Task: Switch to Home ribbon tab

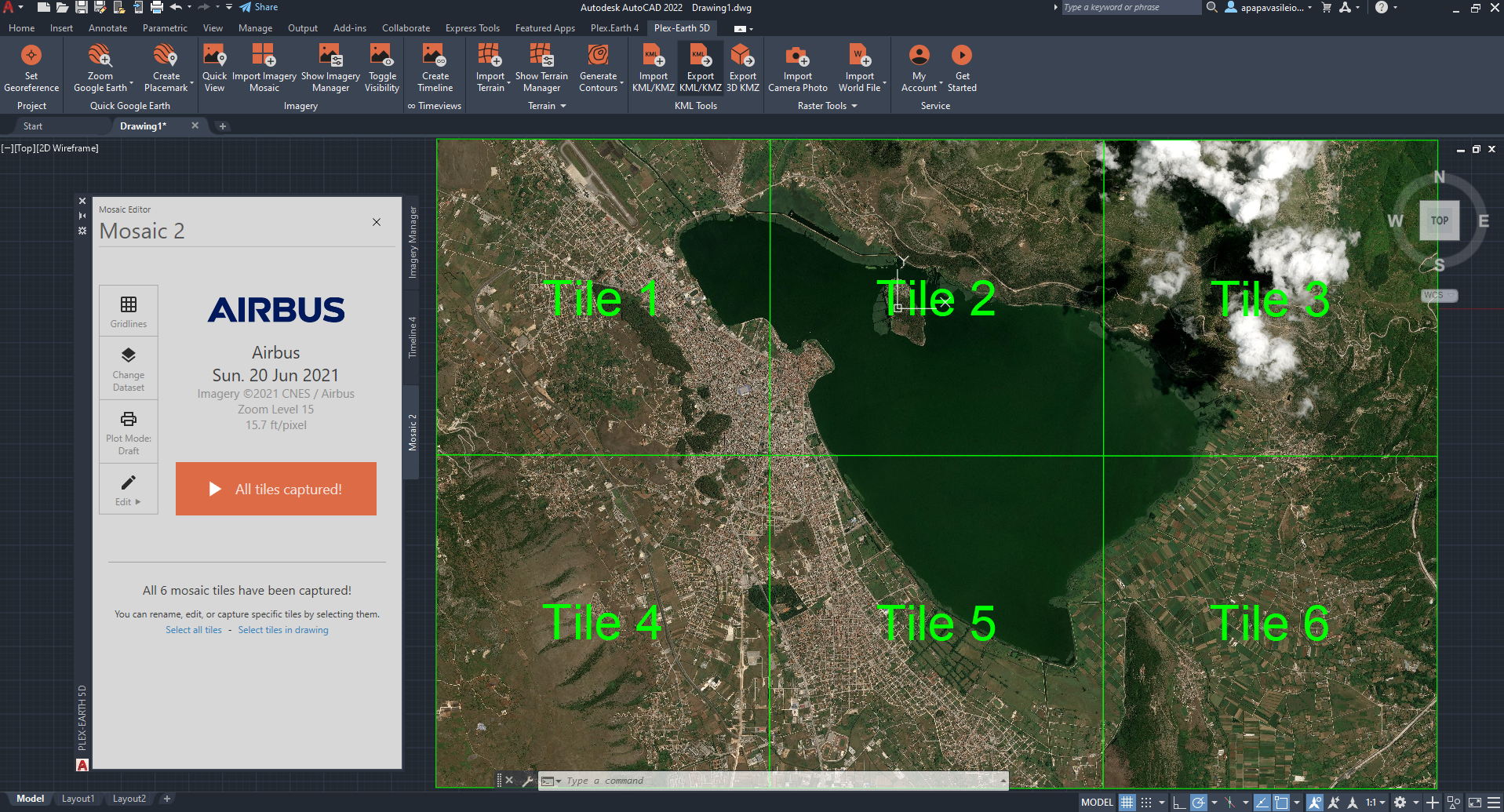Action: coord(21,27)
